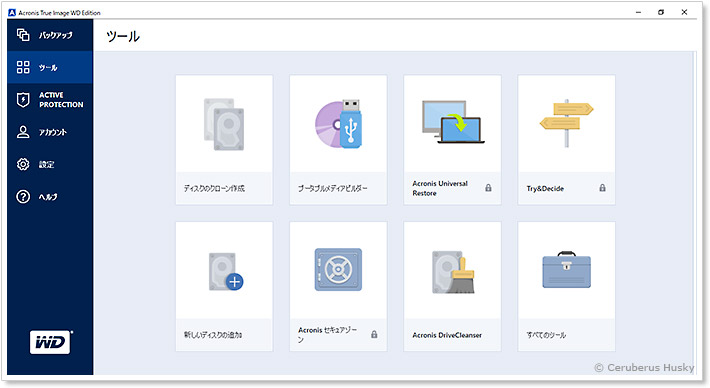This screenshot has height=388, width=710.
Task: Minimize the Acronis window
Action: [x=638, y=12]
